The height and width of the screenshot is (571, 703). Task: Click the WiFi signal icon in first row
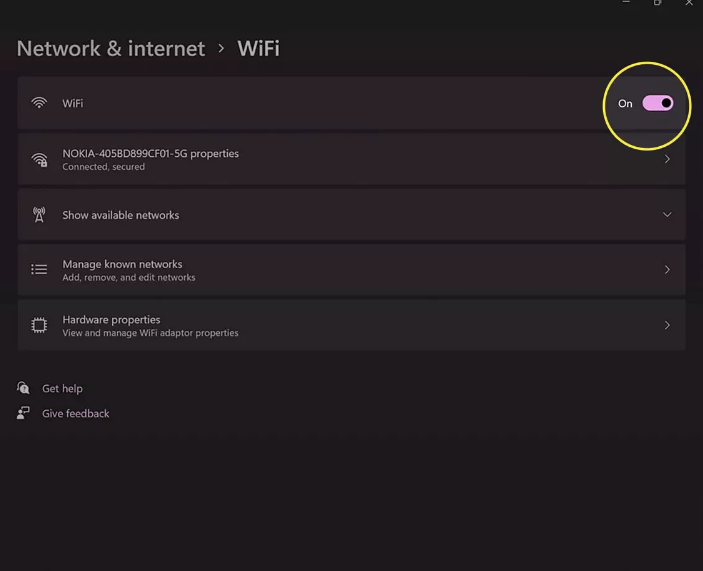[39, 103]
